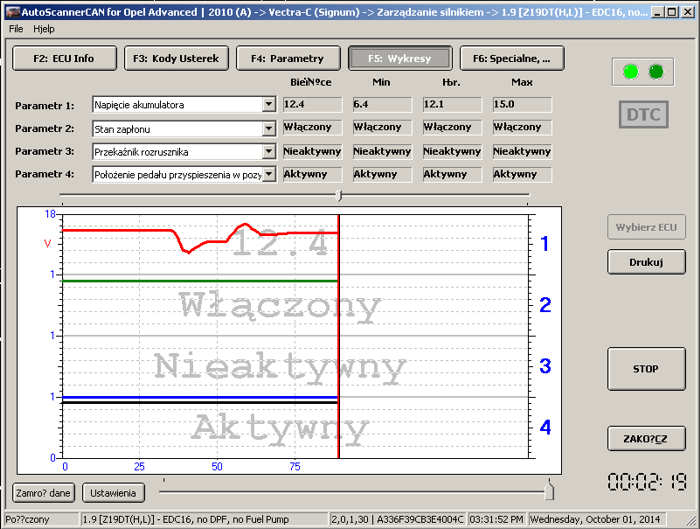Open the Parametr 1 battery voltage dropdown
This screenshot has width=700, height=529.
269,104
